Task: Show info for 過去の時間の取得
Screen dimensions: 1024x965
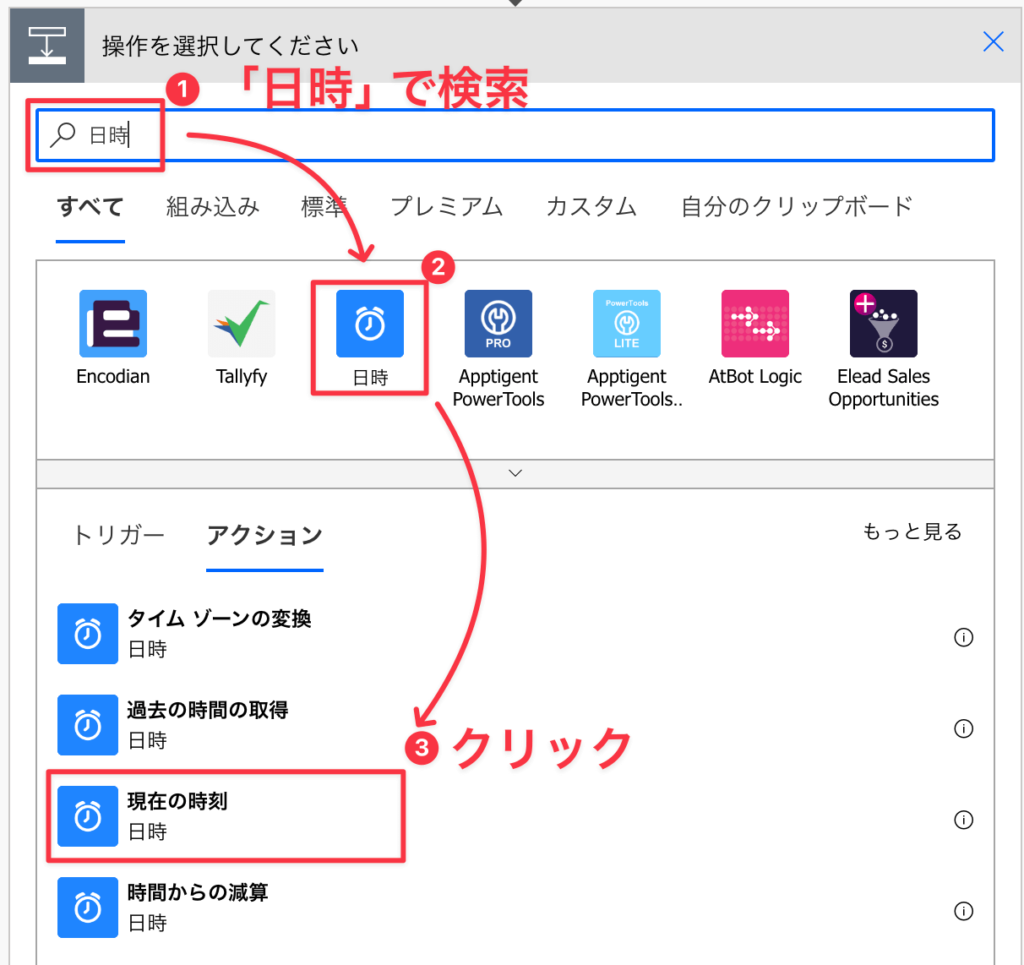Action: click(963, 729)
